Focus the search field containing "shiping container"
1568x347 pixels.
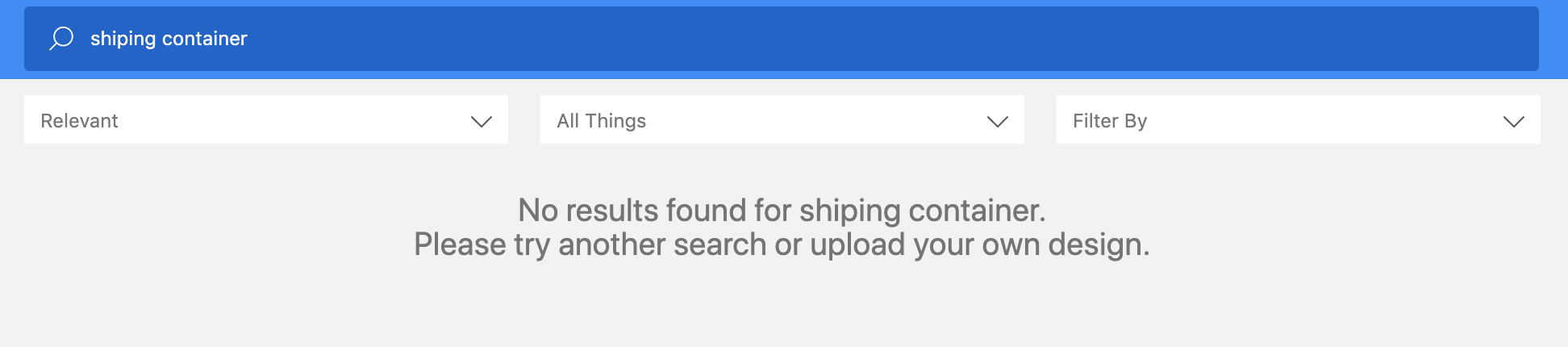point(781,39)
